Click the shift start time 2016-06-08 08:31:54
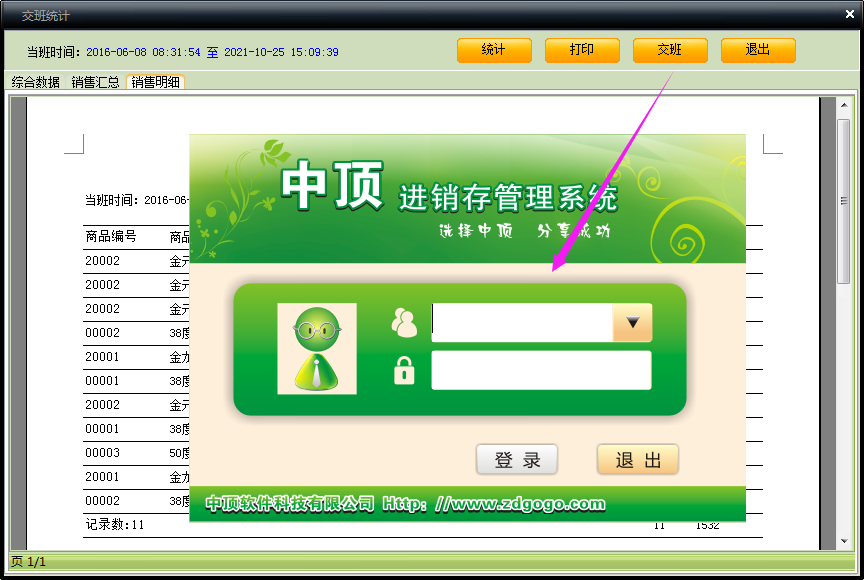This screenshot has width=864, height=580. coord(143,52)
